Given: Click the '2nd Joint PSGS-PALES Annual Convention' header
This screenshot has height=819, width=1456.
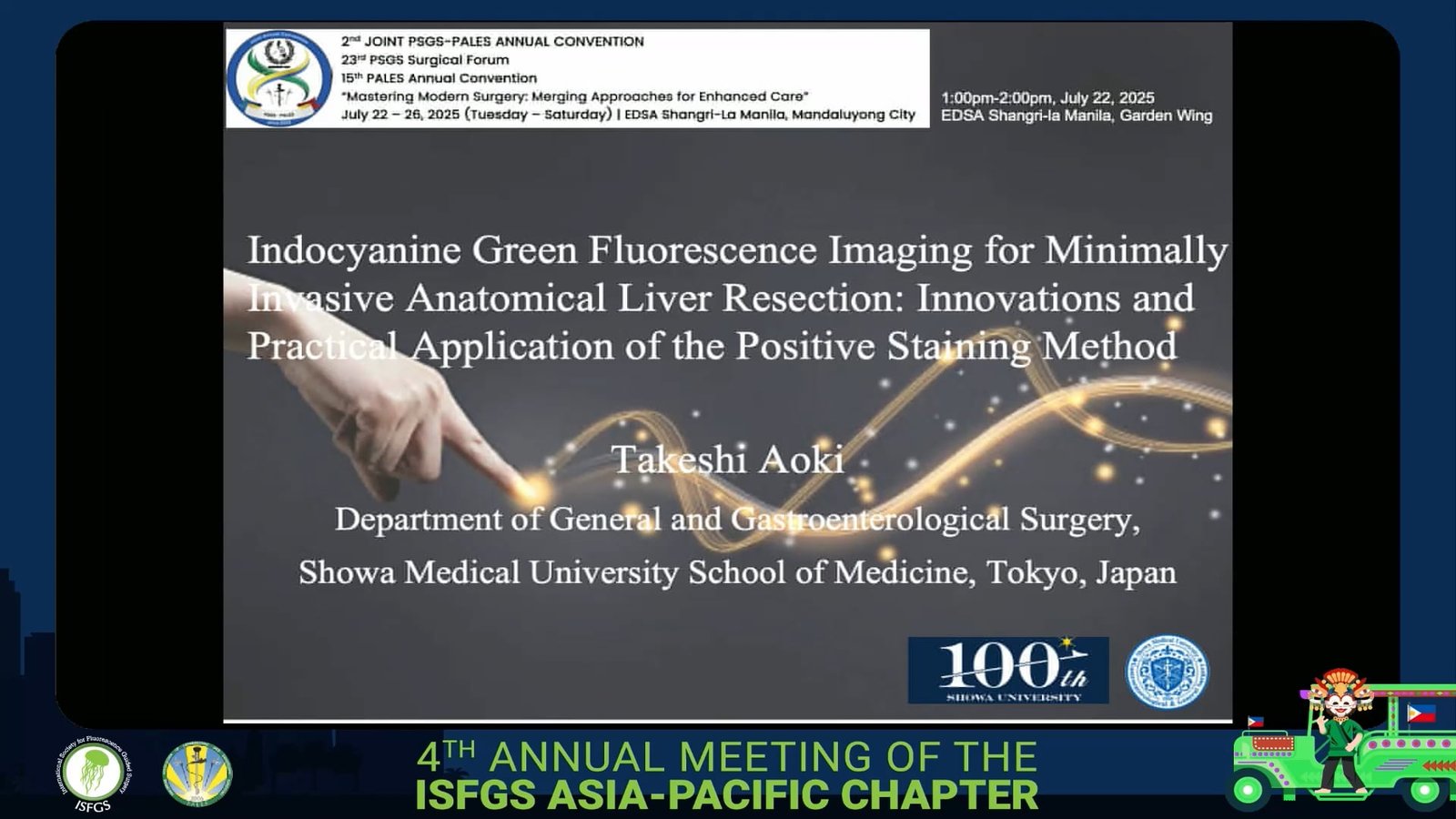Looking at the screenshot, I should coord(492,41).
